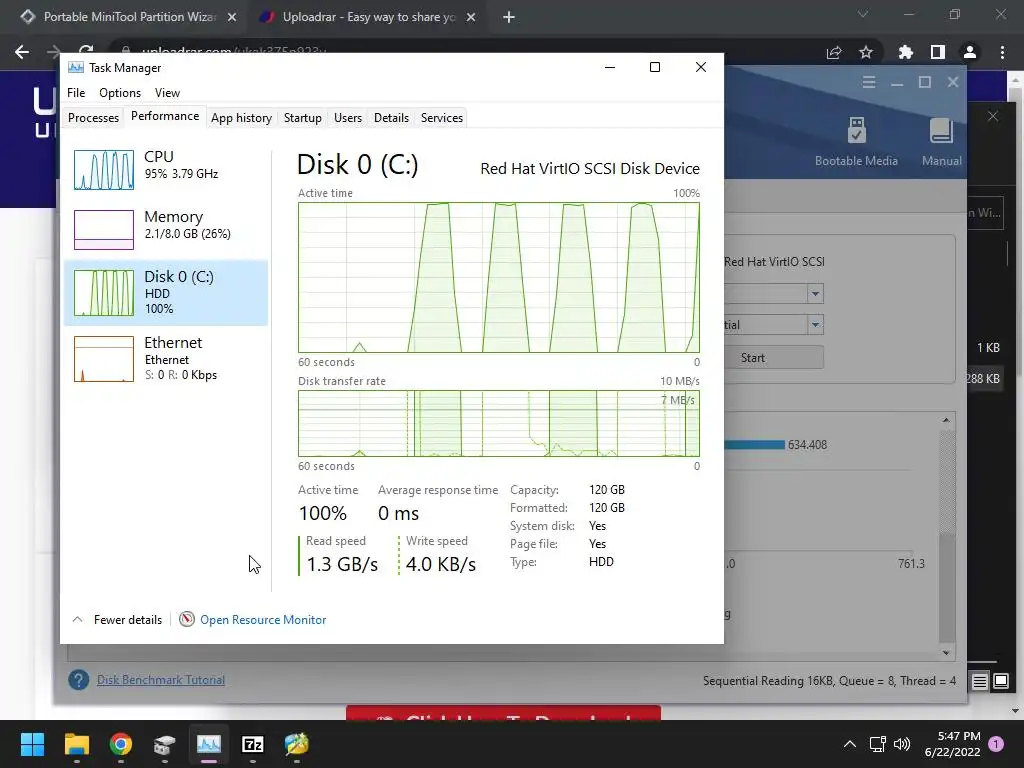Image resolution: width=1024 pixels, height=768 pixels.
Task: Open the Windows Start menu
Action: (x=32, y=744)
